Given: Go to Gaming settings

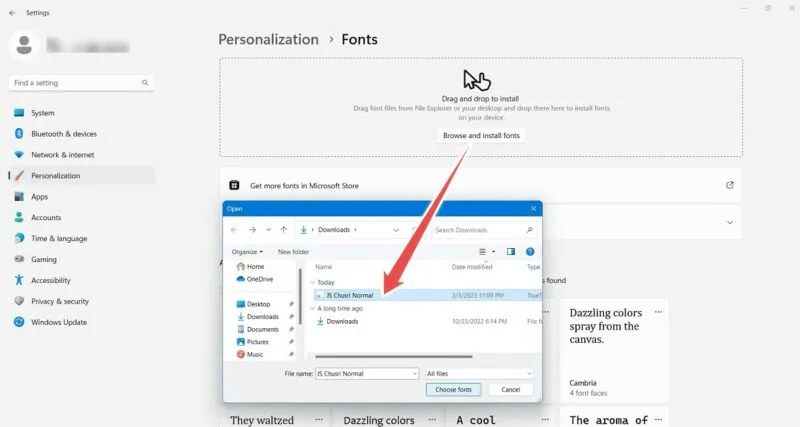Looking at the screenshot, I should (82, 259).
